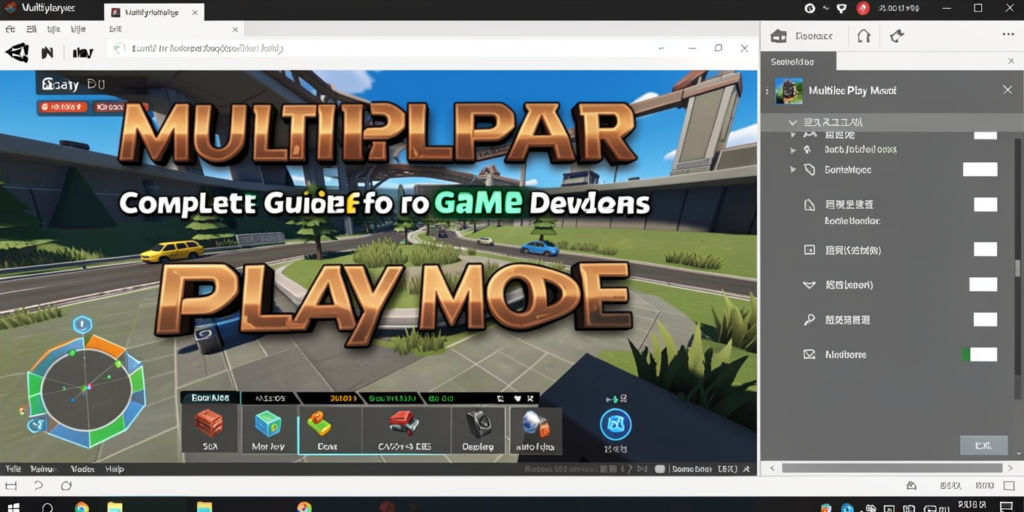Close the Multiplayer Play Mode panel entry
Viewport: 1024px width, 512px height.
point(1007,89)
